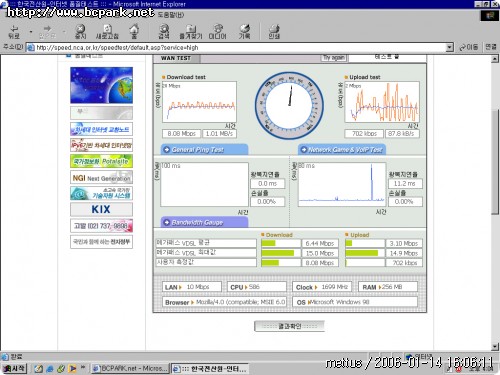Click the 1.01 MB/s download value
500x375 pixels.
[x=219, y=134]
